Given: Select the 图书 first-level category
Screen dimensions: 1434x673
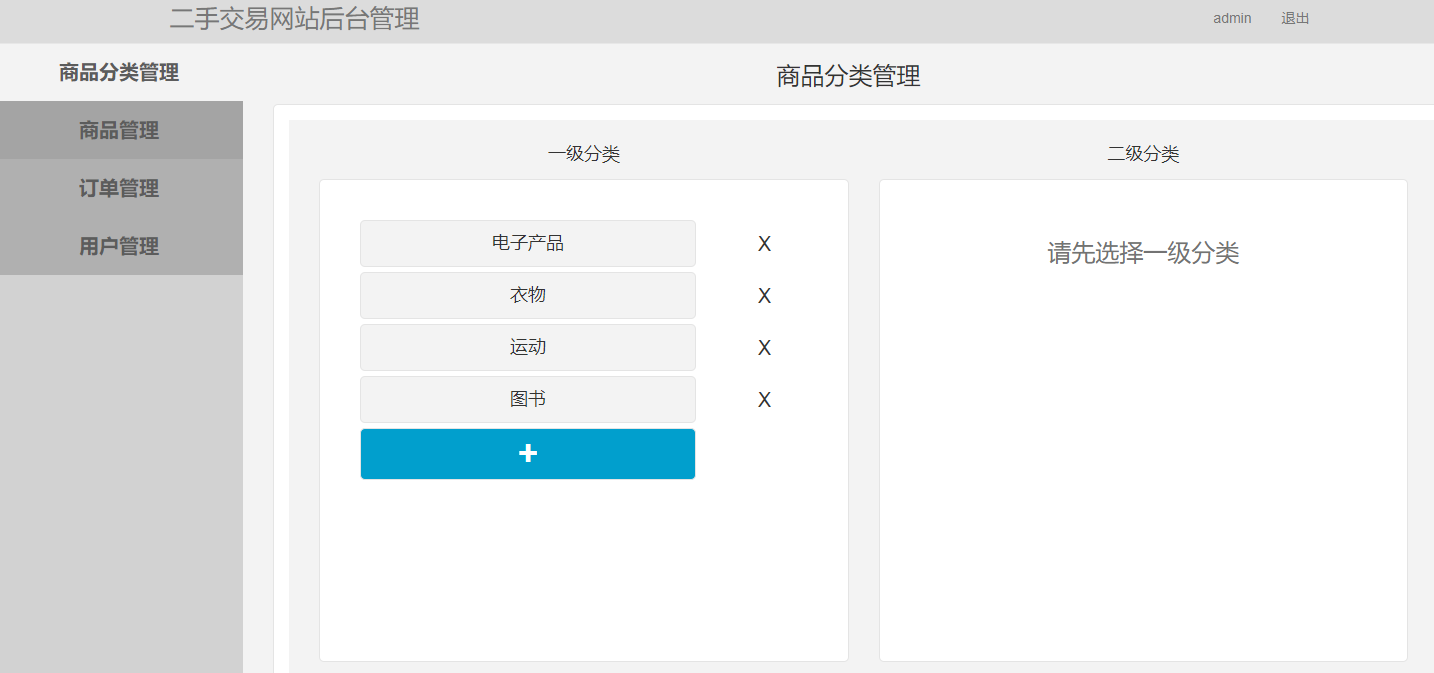Looking at the screenshot, I should (527, 399).
